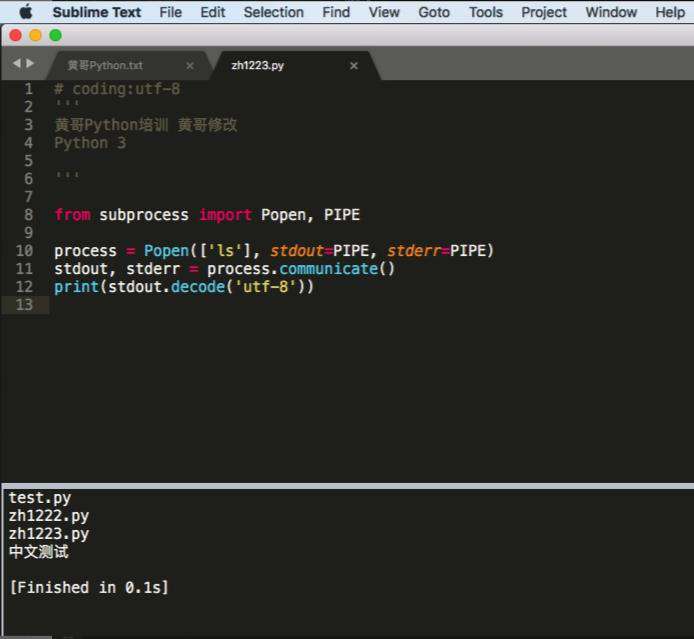The width and height of the screenshot is (694, 639).
Task: Open the Goto menu
Action: (434, 12)
